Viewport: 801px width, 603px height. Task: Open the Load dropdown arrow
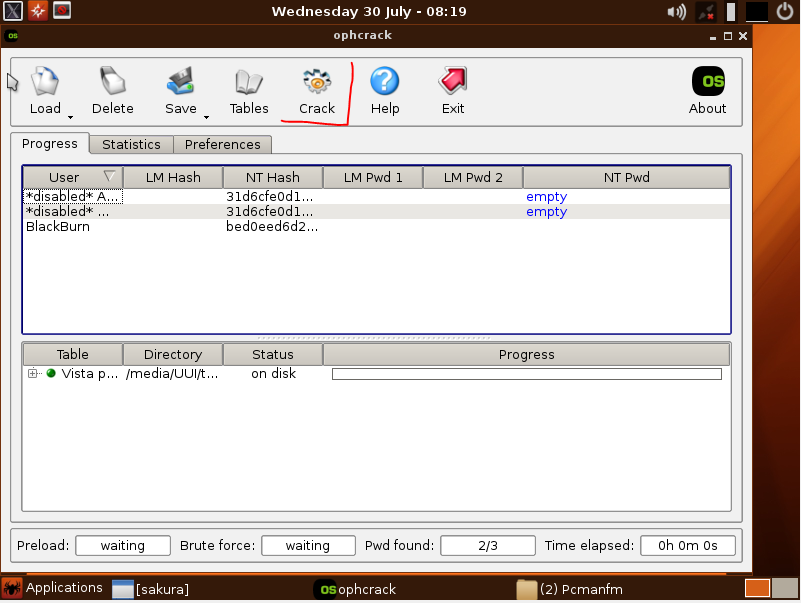point(70,118)
